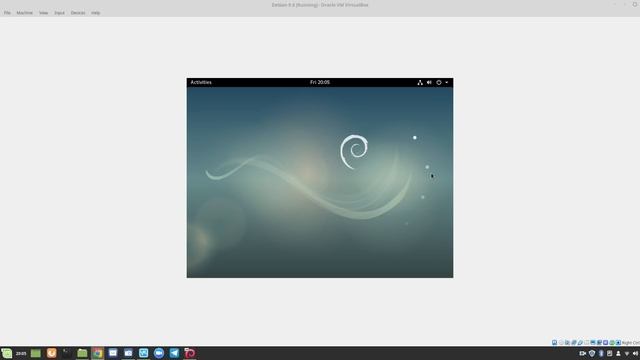Click the user account tray icon
640x360 pixels.
pos(618,353)
